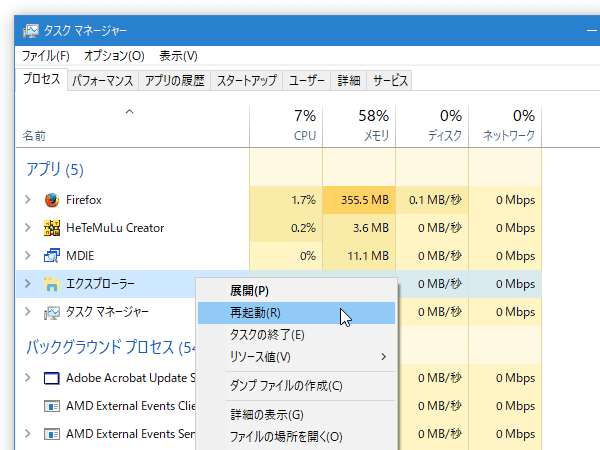Click the タスク マネージャー row icon
The width and height of the screenshot is (600, 450).
(x=52, y=312)
